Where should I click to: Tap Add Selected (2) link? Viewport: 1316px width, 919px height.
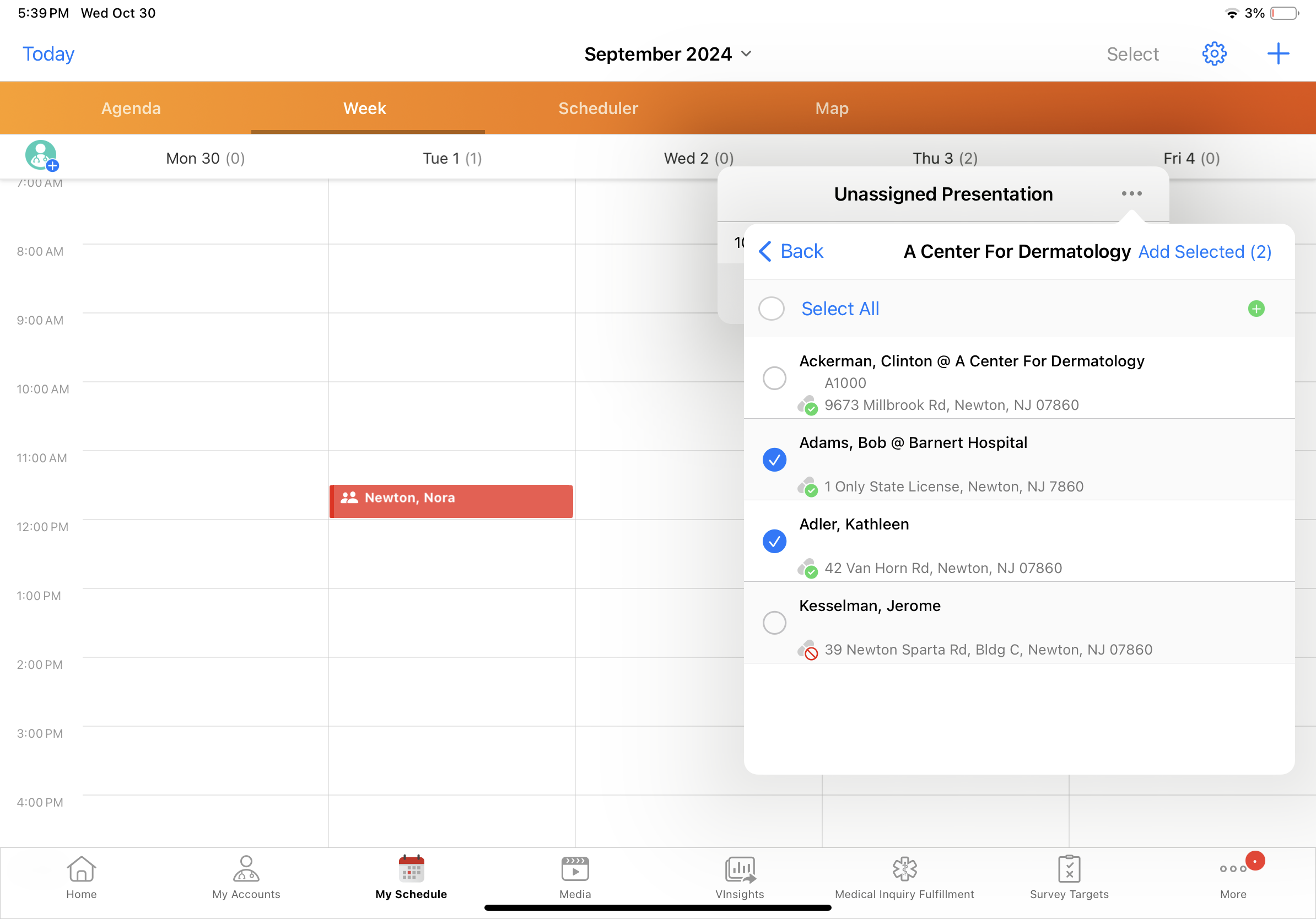(x=1204, y=252)
